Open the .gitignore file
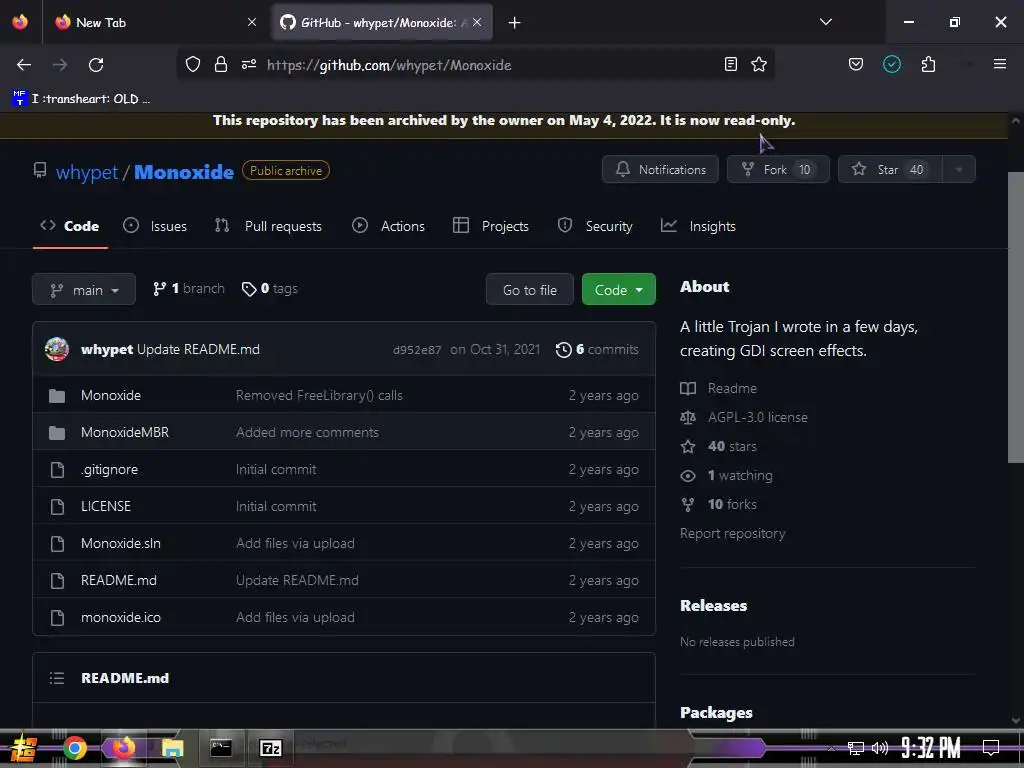 click(109, 470)
